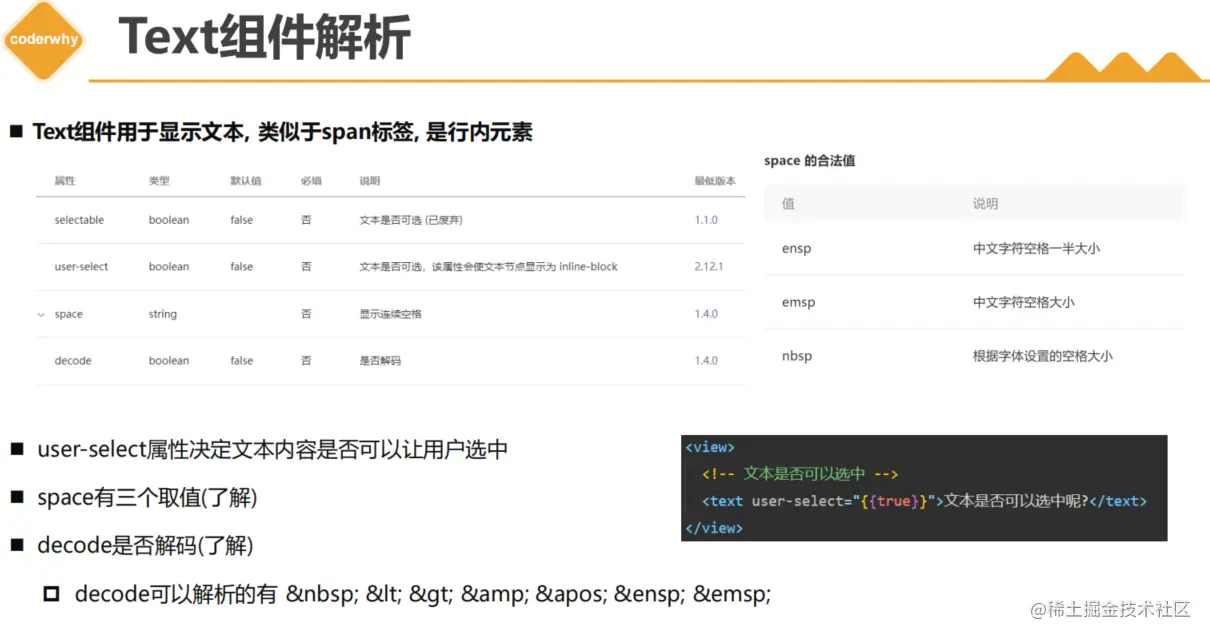
Task: Click boolean type in the selectable row
Action: tap(169, 220)
